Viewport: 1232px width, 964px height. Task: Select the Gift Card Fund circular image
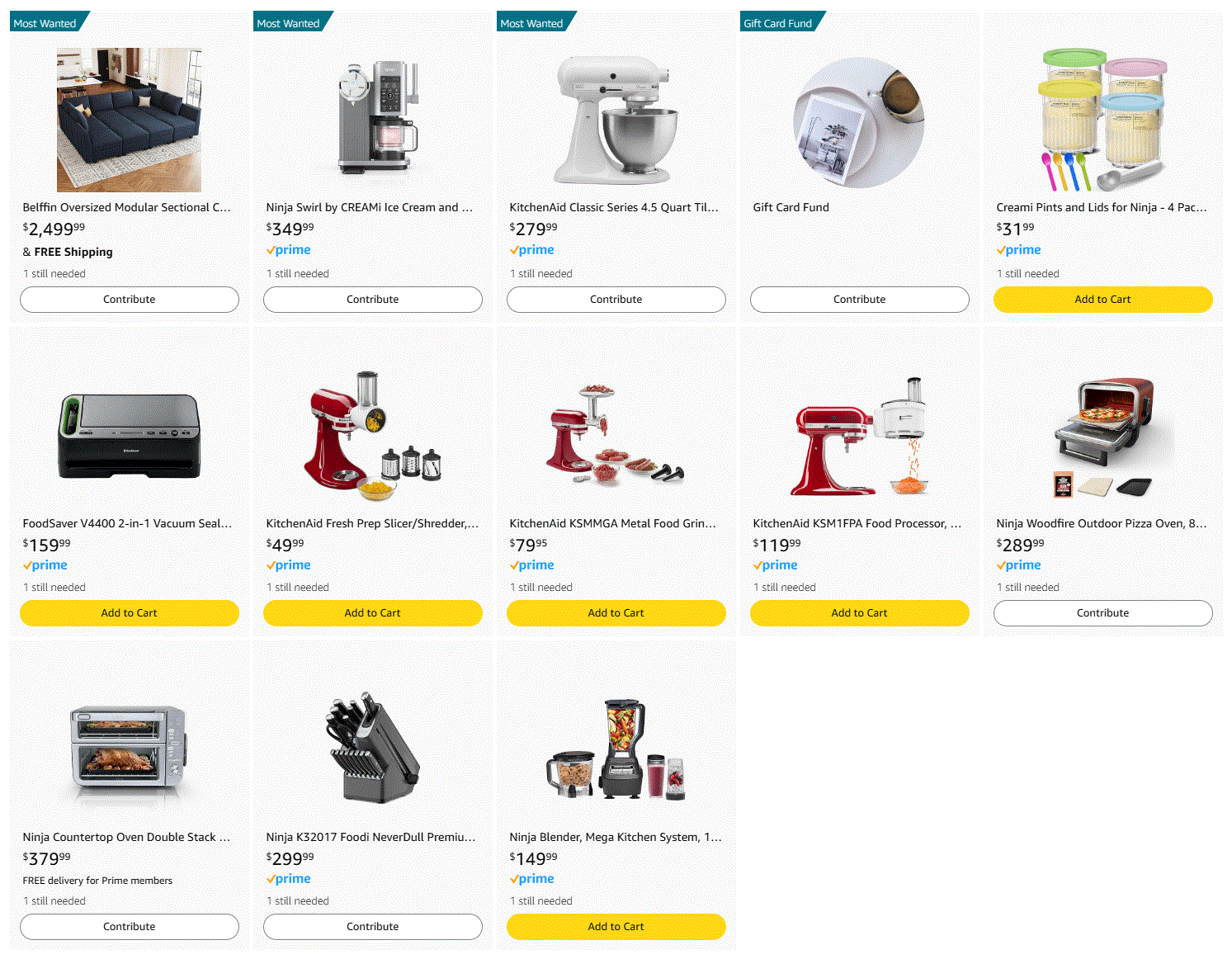(859, 122)
